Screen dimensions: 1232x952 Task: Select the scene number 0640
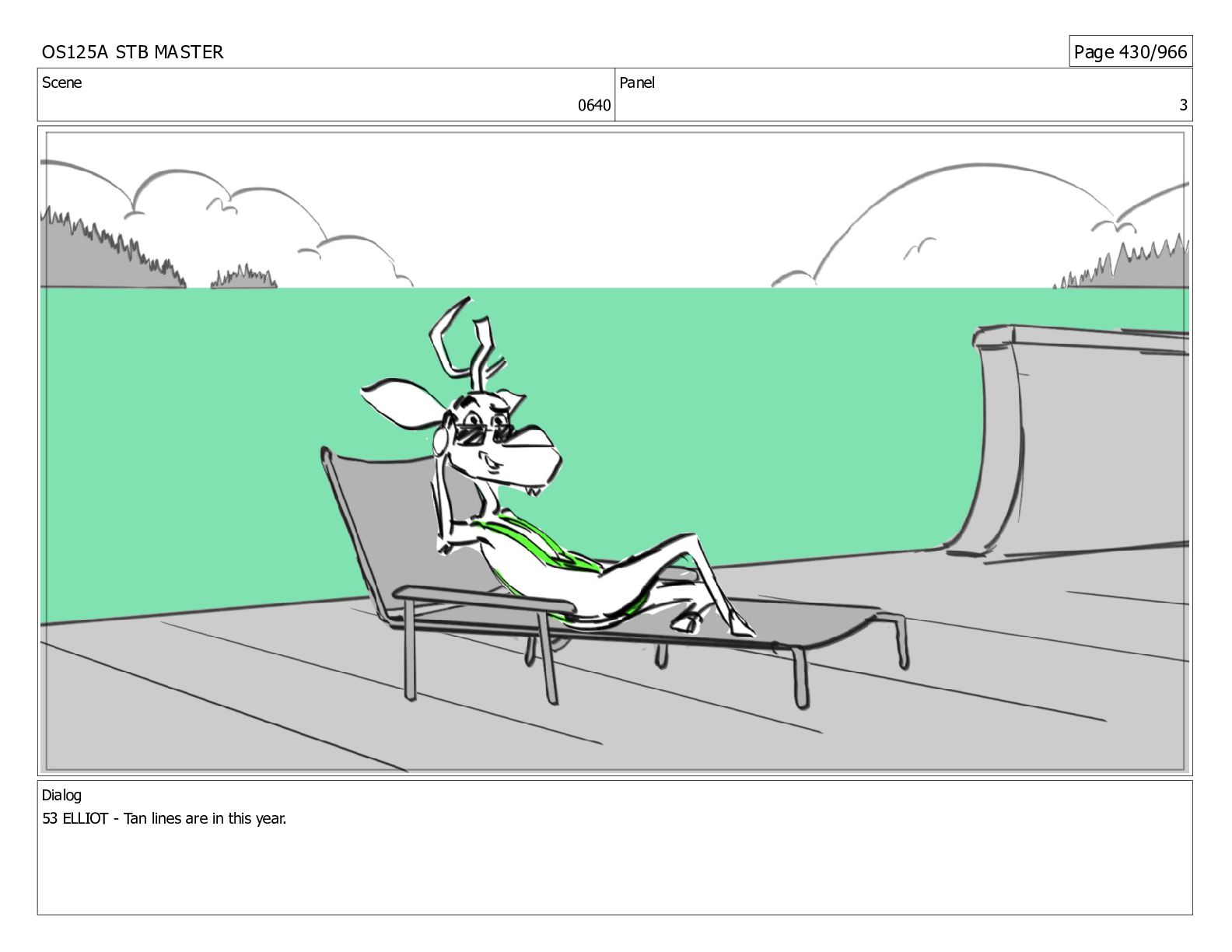coord(593,106)
